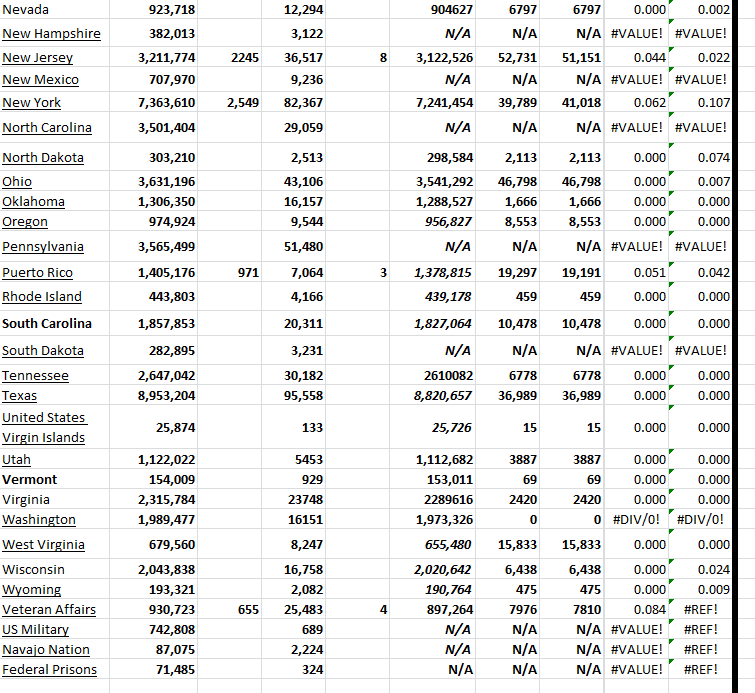Open the New York link

[31, 103]
